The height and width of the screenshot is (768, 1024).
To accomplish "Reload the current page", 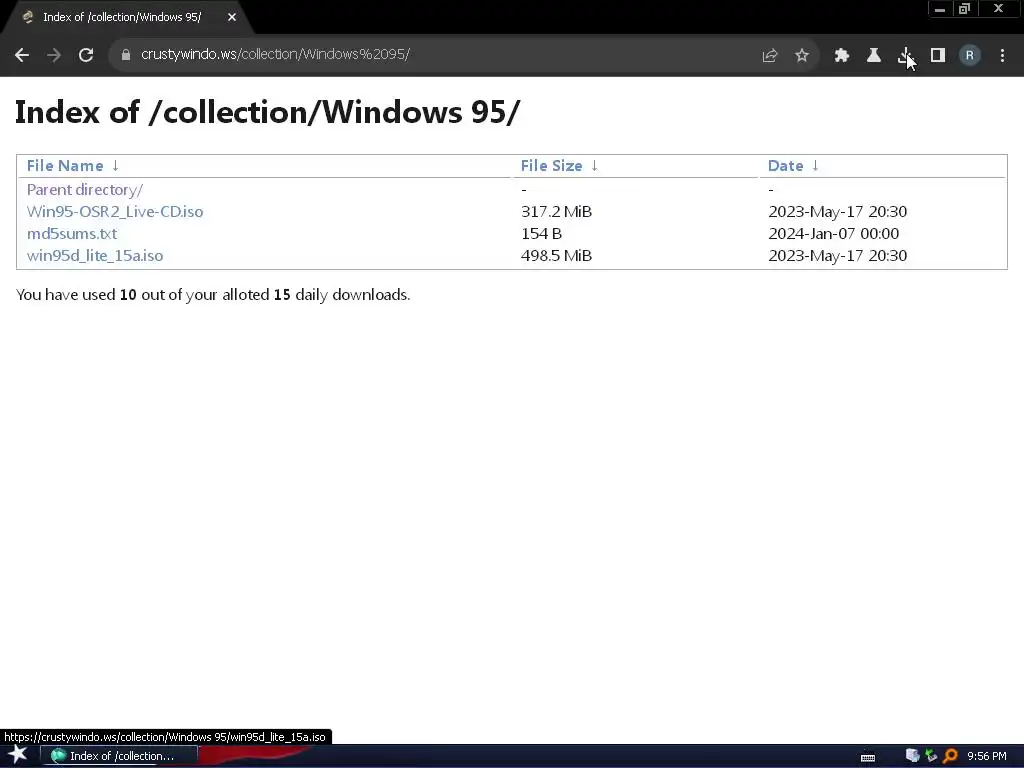I will tap(86, 55).
